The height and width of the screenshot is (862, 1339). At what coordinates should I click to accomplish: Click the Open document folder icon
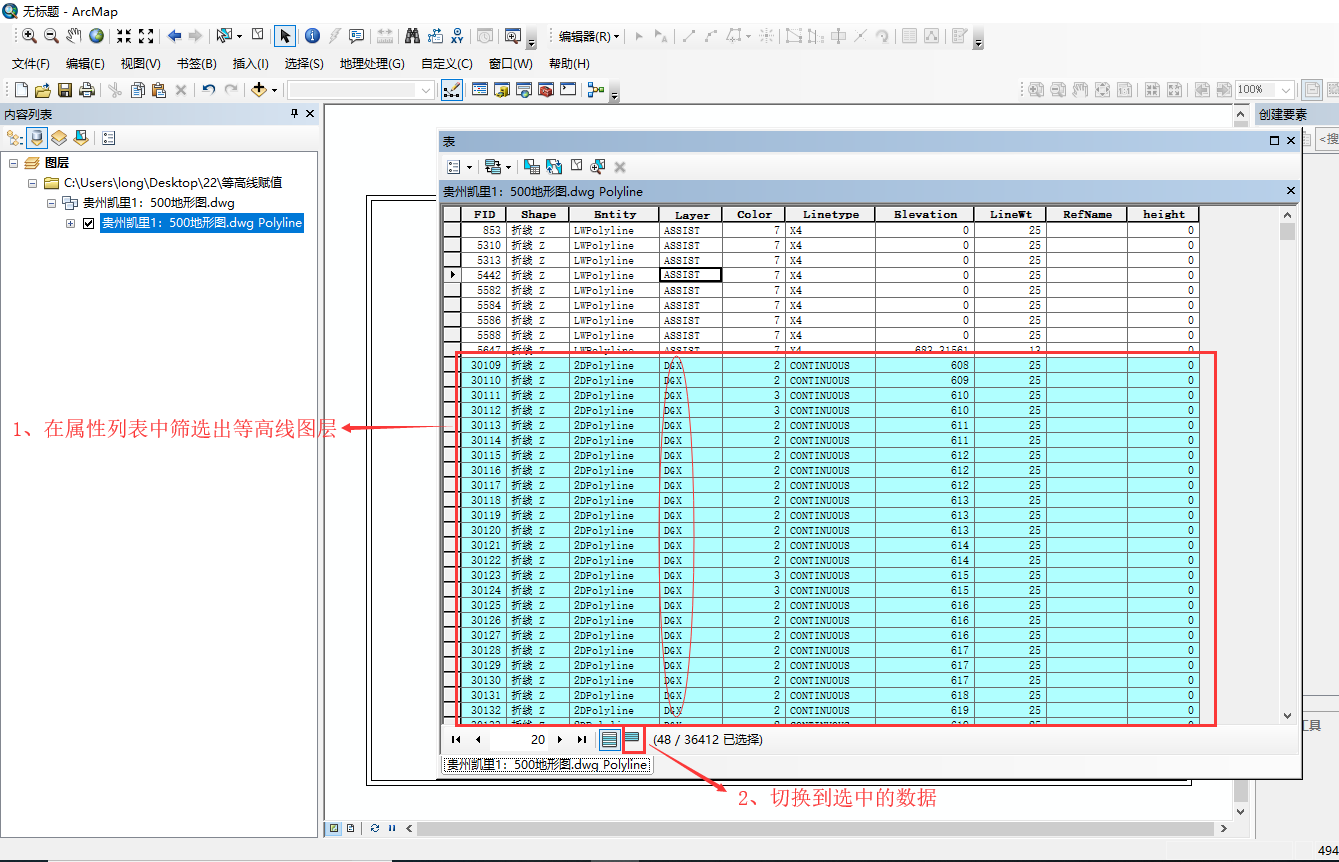point(43,90)
